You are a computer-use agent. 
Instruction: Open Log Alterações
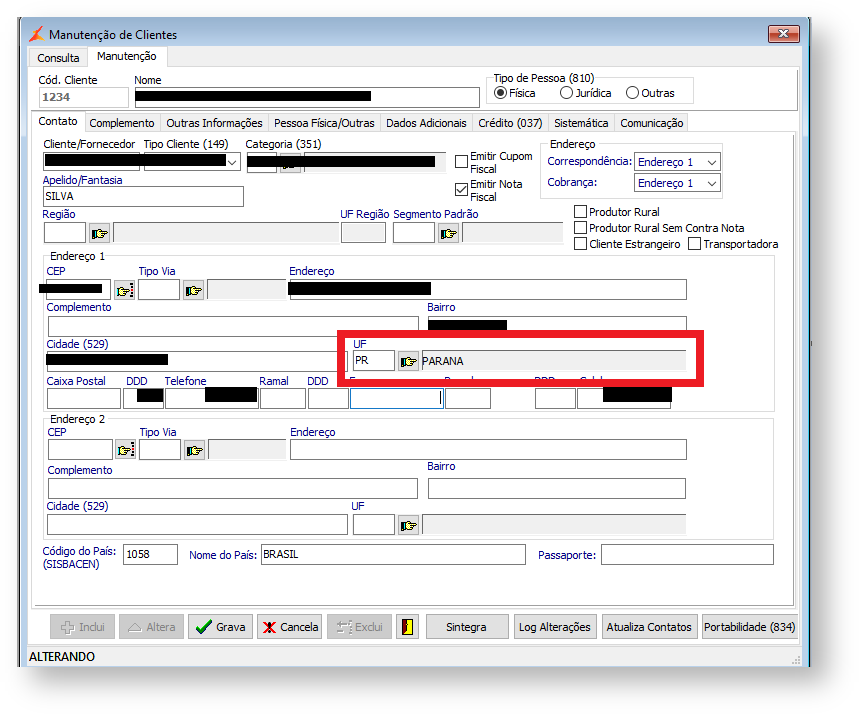555,627
